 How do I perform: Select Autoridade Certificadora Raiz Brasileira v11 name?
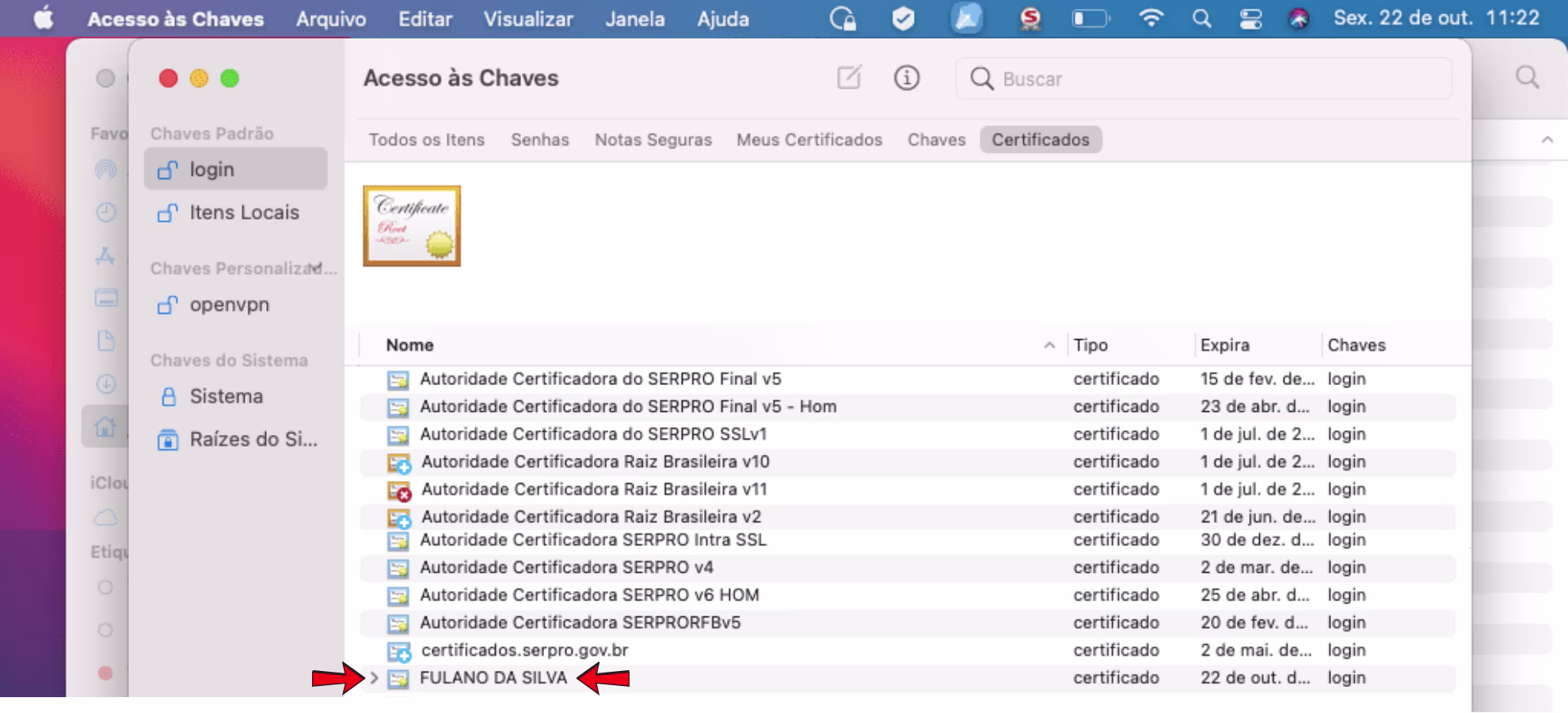click(594, 489)
